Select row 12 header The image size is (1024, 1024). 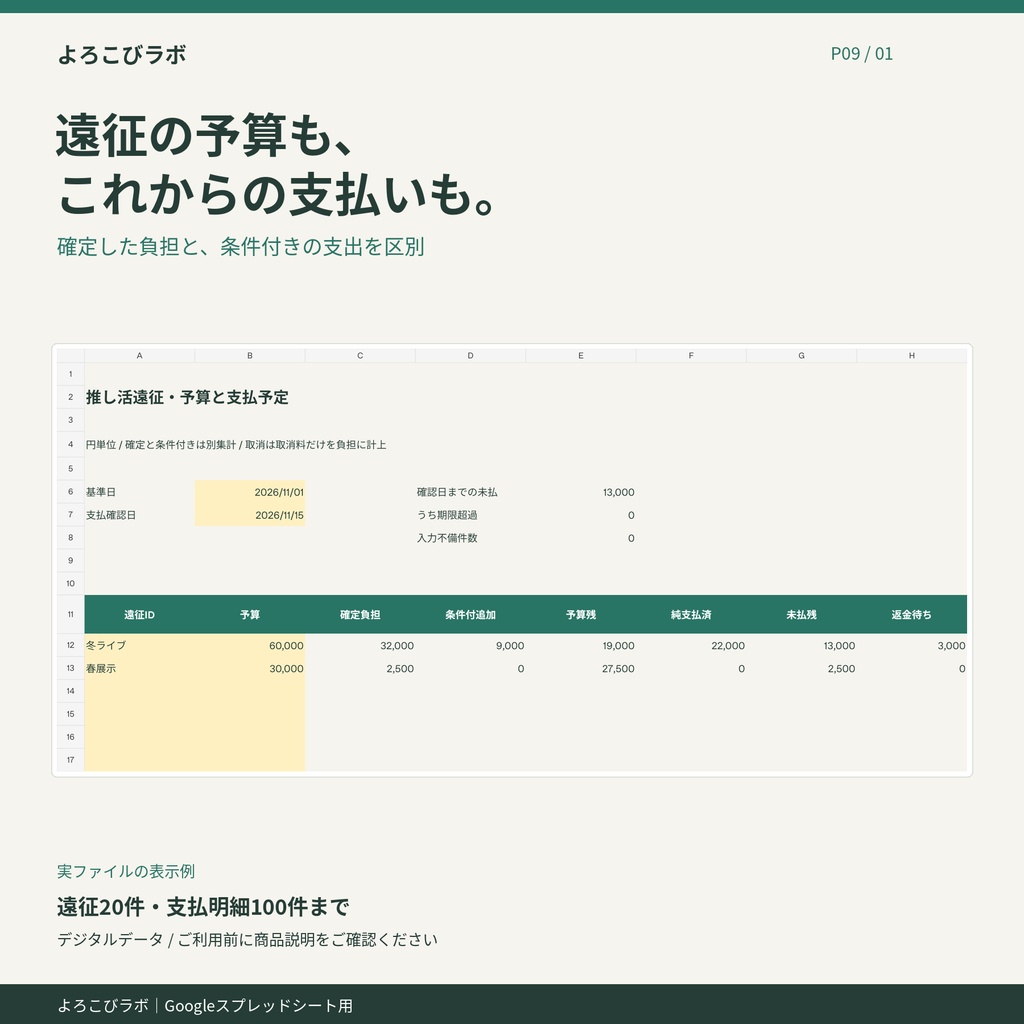click(x=71, y=645)
